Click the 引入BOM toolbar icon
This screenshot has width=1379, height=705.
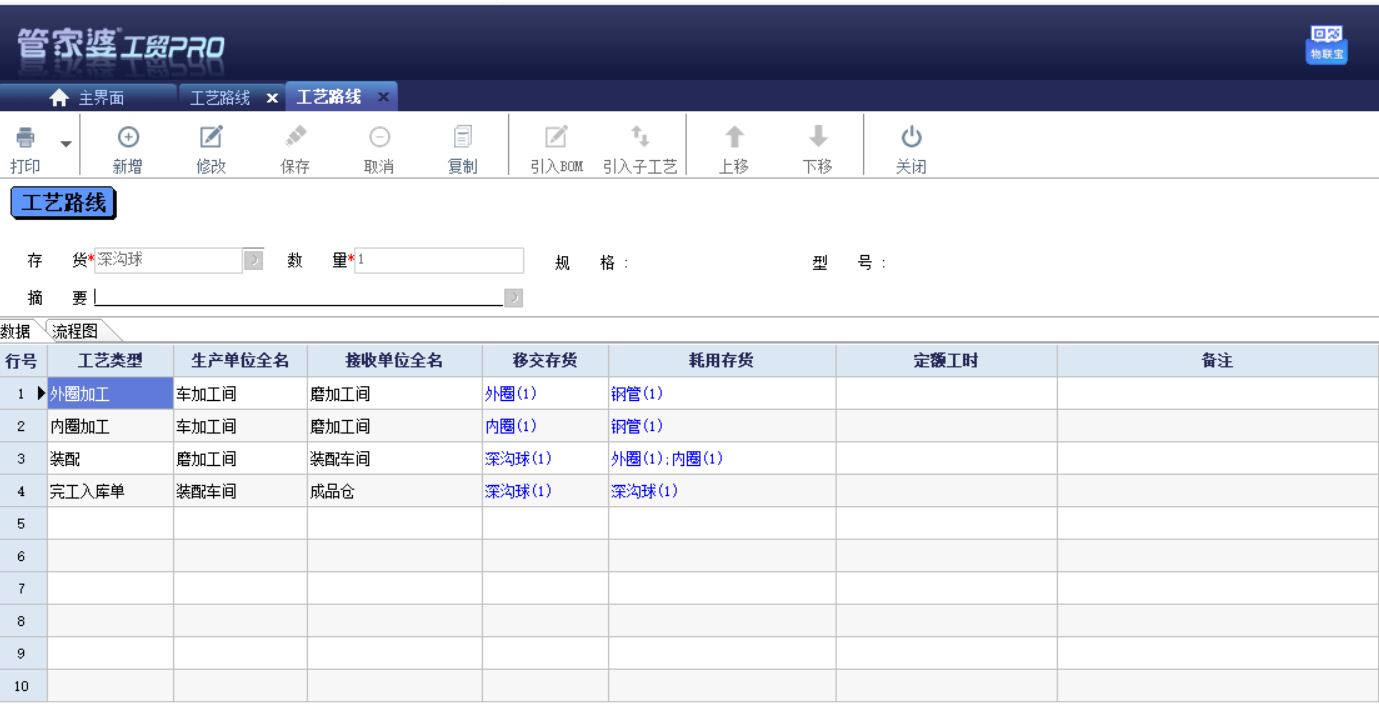(x=556, y=138)
